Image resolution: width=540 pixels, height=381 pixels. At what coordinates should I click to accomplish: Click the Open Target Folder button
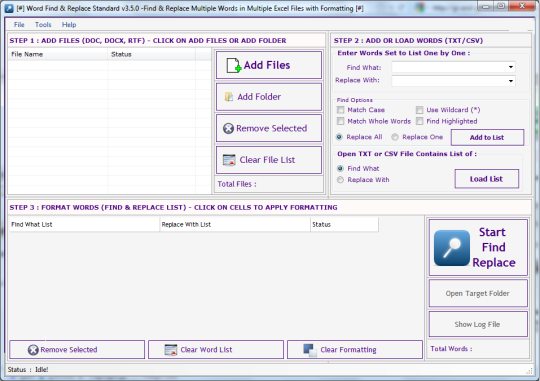click(478, 293)
